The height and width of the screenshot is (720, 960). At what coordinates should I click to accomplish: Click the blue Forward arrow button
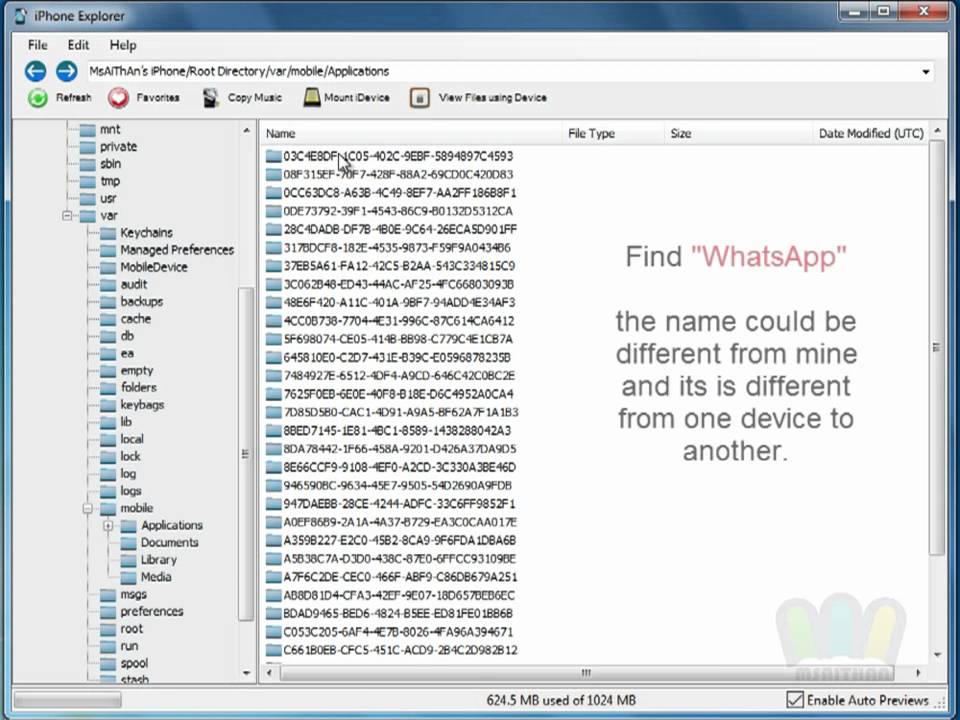coord(67,71)
